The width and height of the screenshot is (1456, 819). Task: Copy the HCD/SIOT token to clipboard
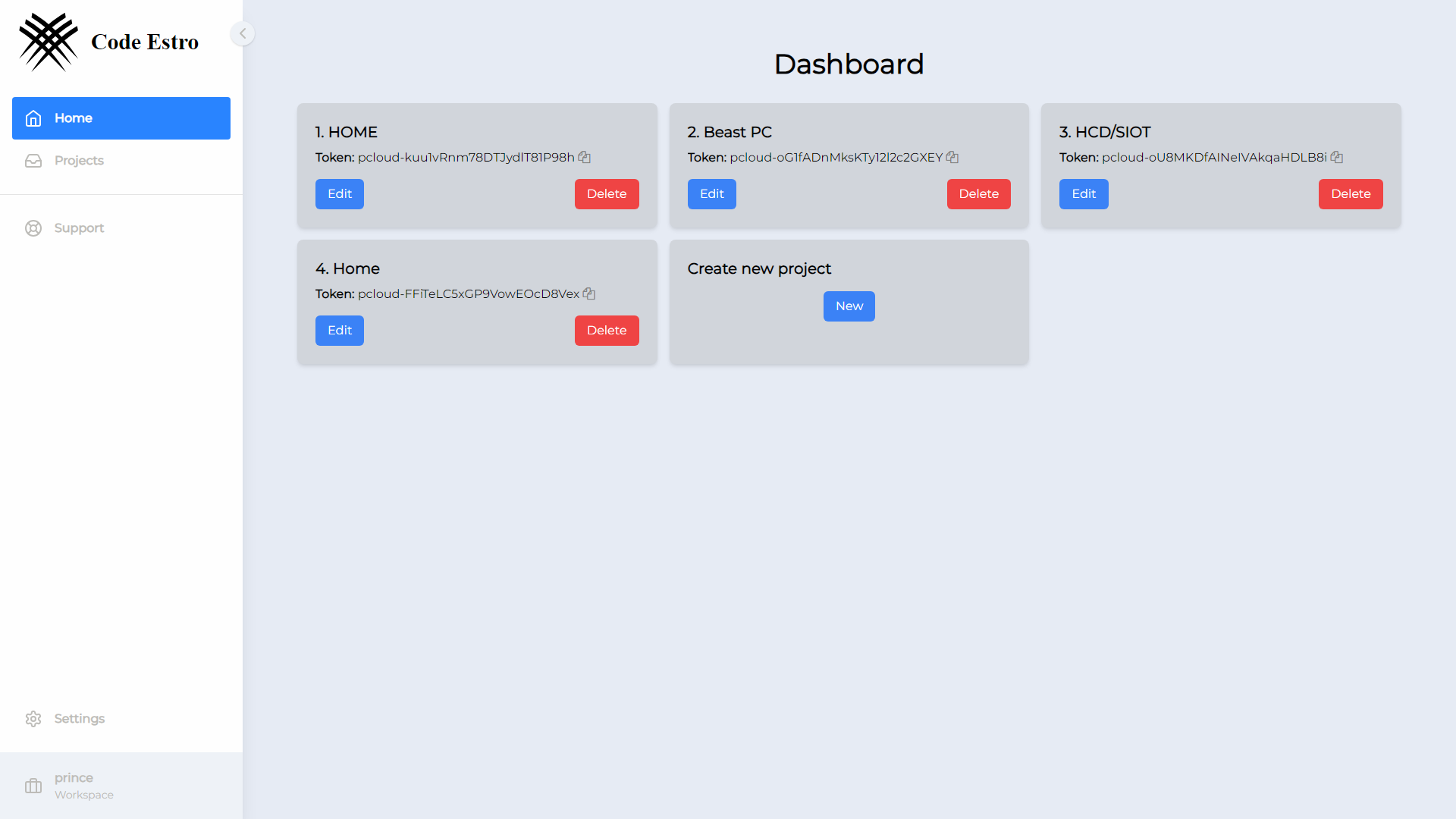pyautogui.click(x=1336, y=157)
